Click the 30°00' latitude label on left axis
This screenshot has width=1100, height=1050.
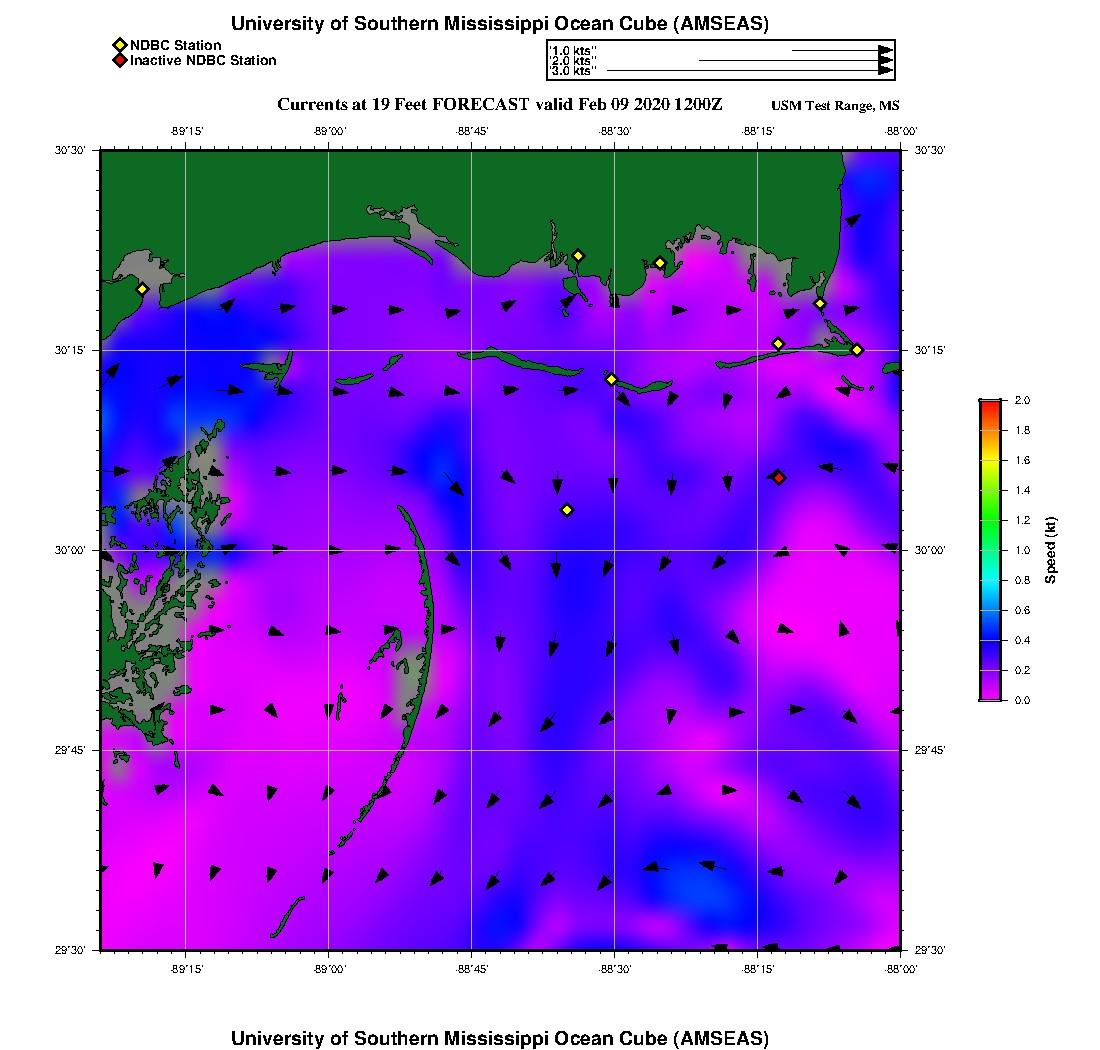[76, 550]
